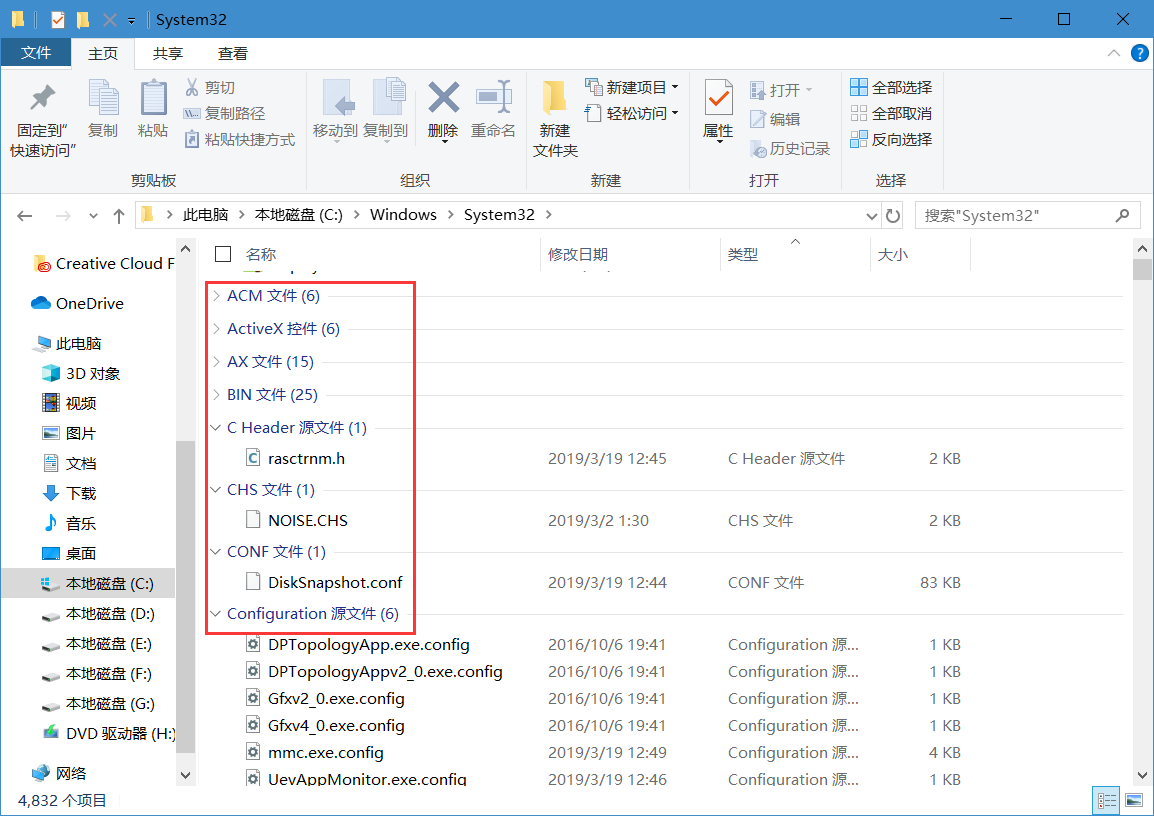Open the address bar history dropdown
Viewport: 1154px width, 816px height.
coord(871,216)
